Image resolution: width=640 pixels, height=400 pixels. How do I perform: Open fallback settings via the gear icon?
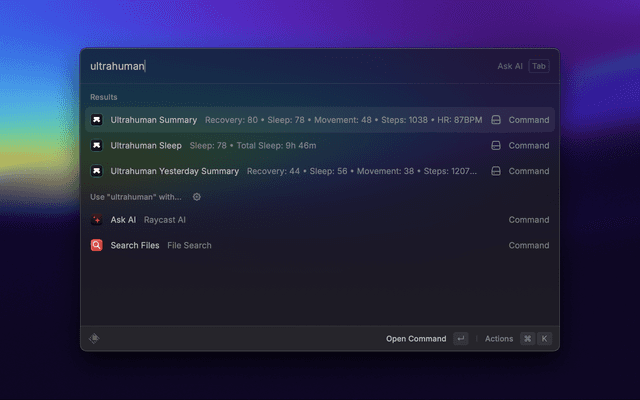[197, 197]
